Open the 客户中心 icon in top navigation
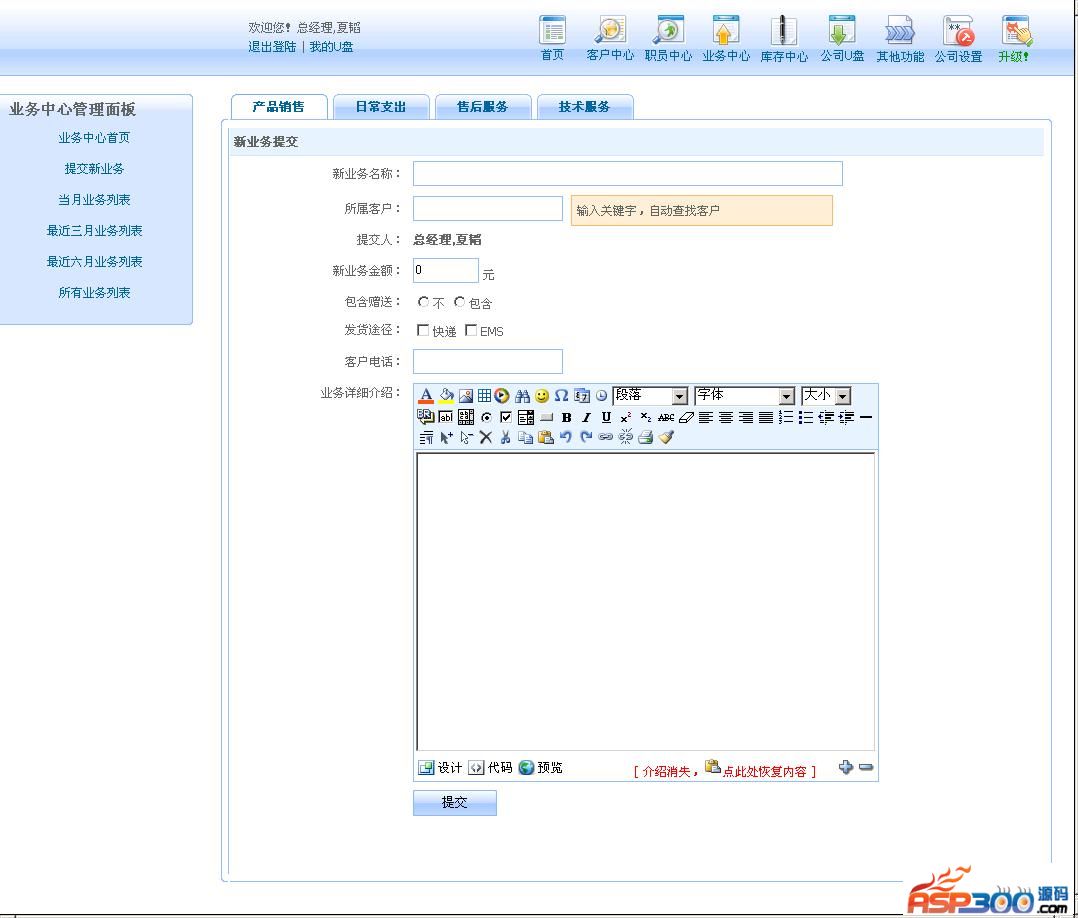 pos(610,39)
